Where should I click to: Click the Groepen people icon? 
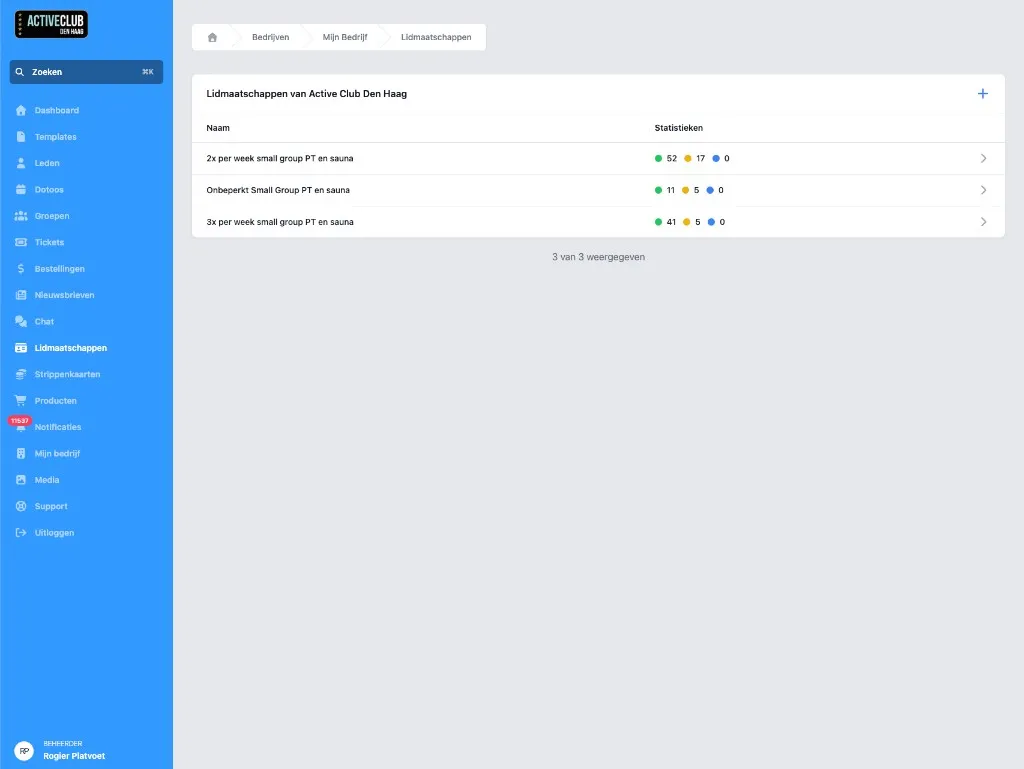pyautogui.click(x=21, y=216)
